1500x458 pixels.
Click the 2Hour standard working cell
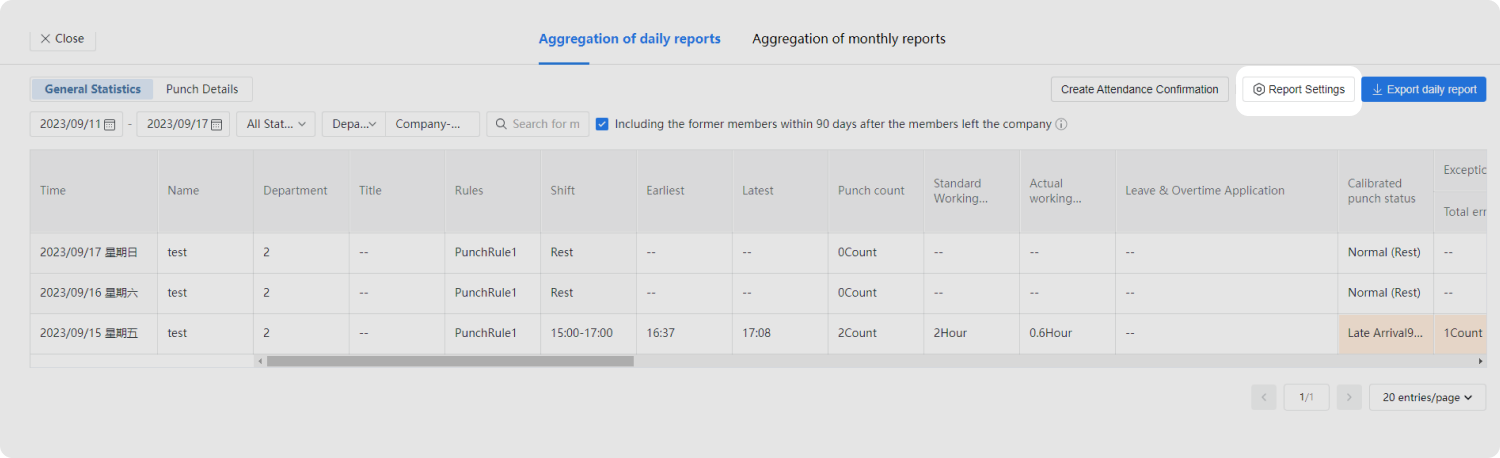point(971,333)
